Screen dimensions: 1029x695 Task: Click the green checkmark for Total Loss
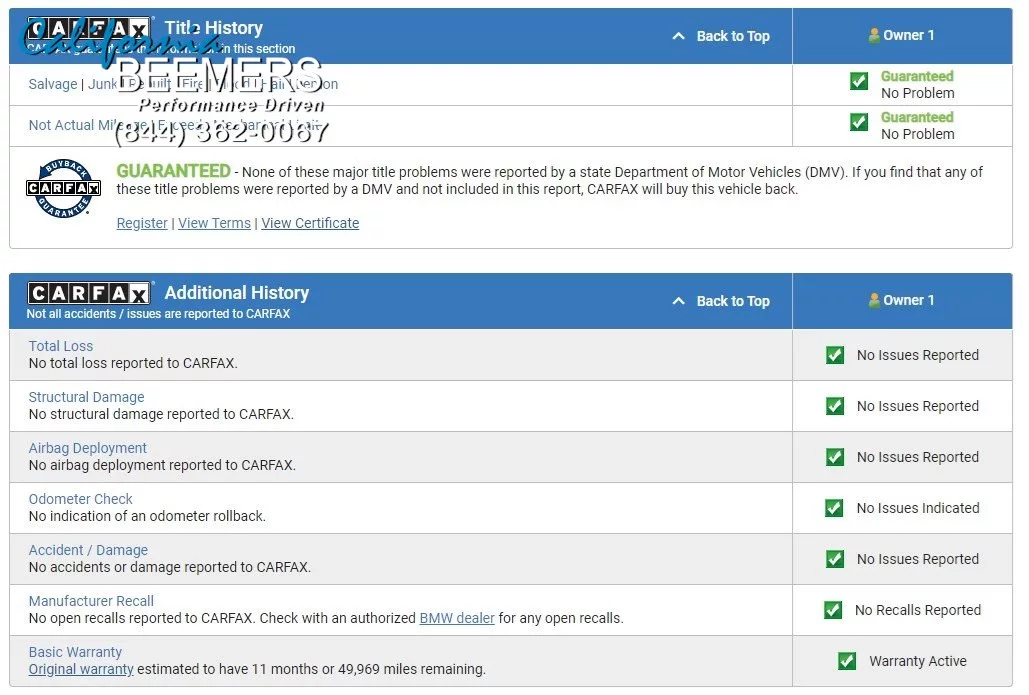[835, 355]
